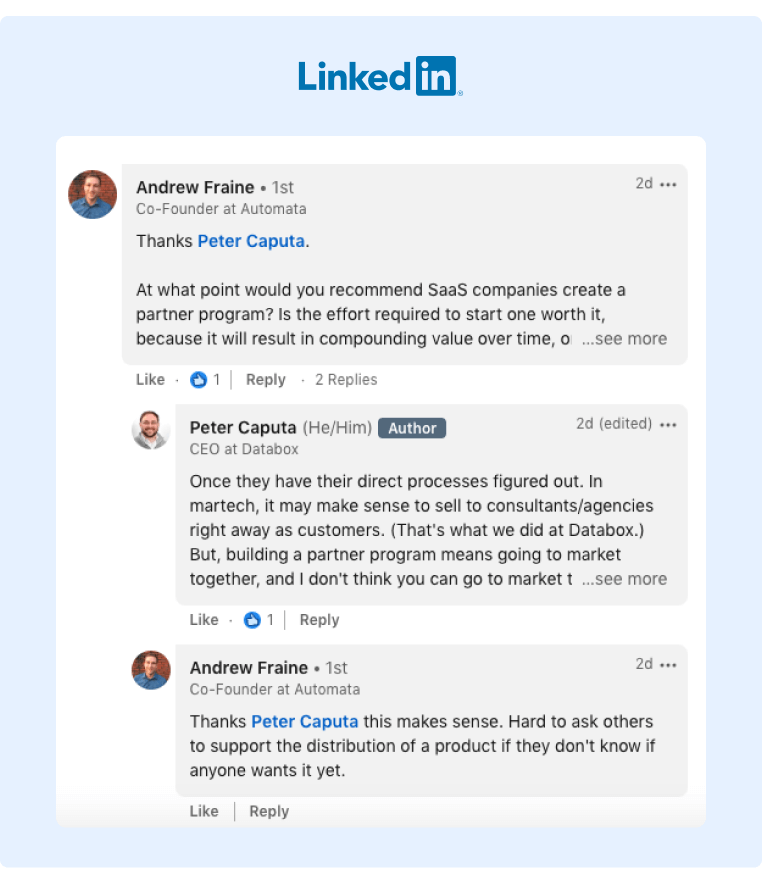Click the Peter Caputa mention in Andrew's last comment

tap(304, 721)
